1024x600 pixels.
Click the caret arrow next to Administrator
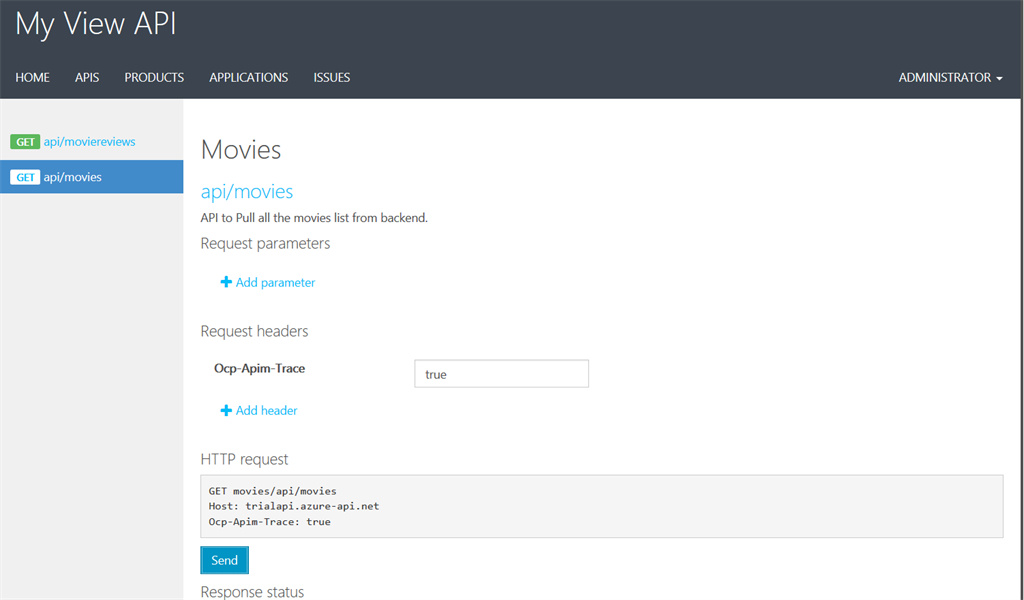pyautogui.click(x=999, y=79)
